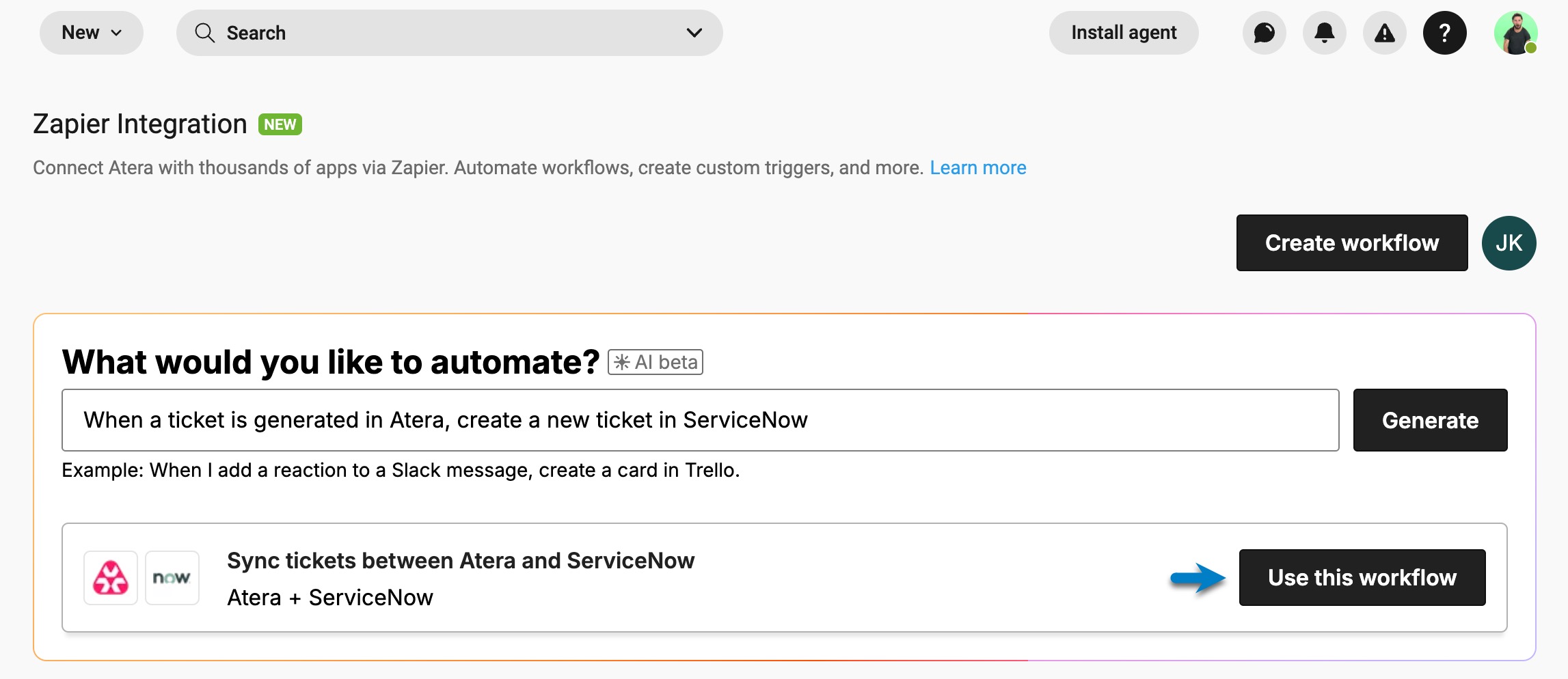The height and width of the screenshot is (679, 1568).
Task: Click the search magnifier icon
Action: click(204, 33)
